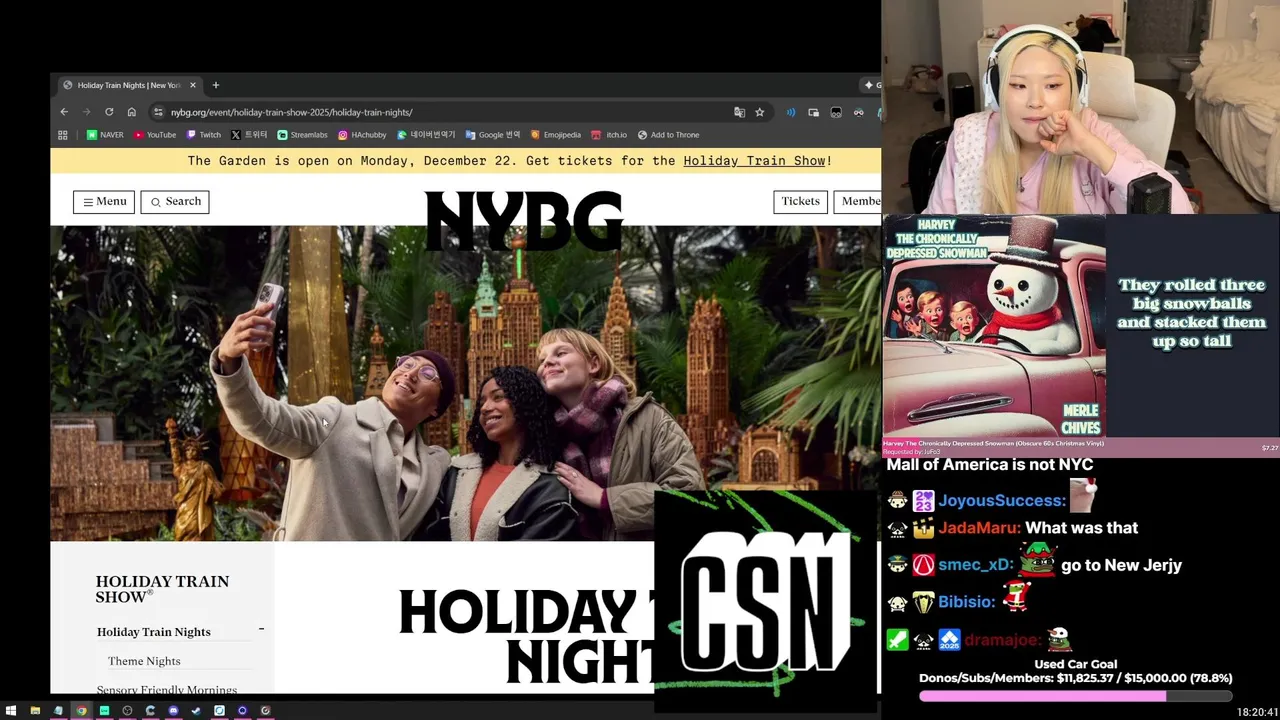This screenshot has width=1280, height=720.
Task: Click the Used Car Goal progress bar
Action: 1076,696
